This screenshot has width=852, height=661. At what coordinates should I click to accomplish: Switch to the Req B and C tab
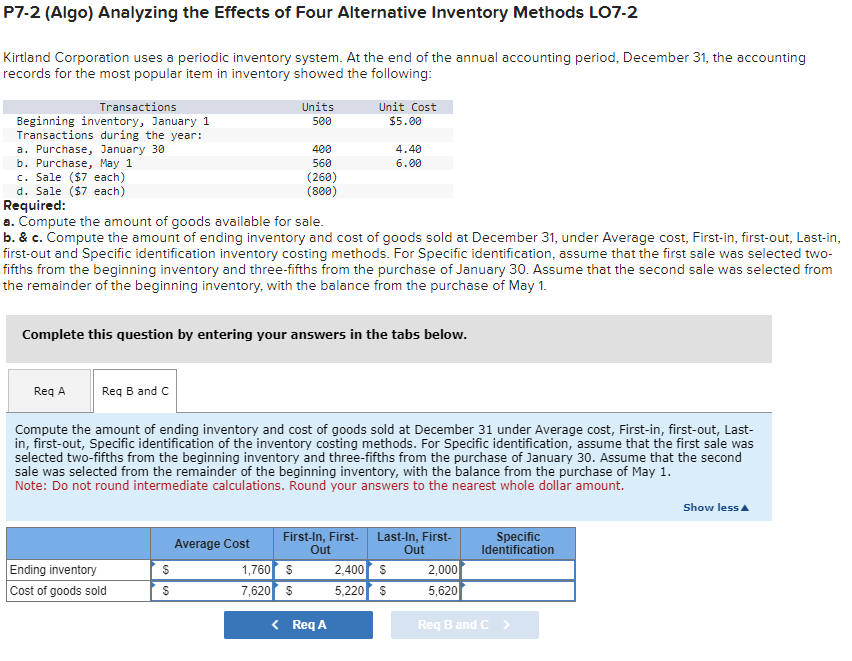[133, 391]
